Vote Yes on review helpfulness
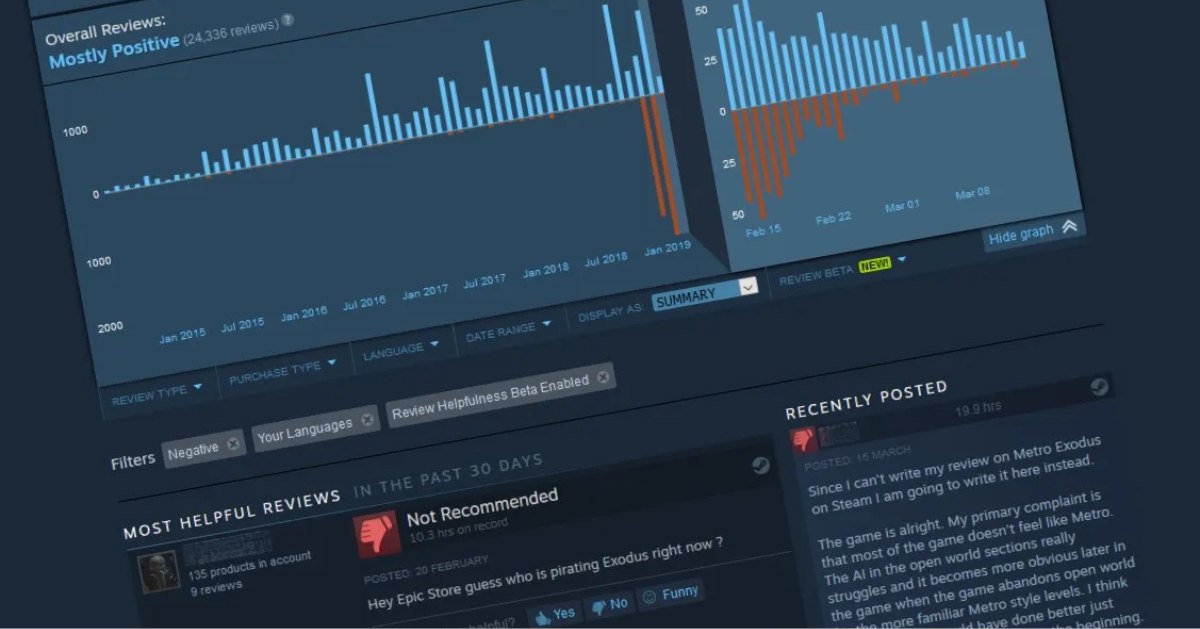This screenshot has width=1200, height=629. pyautogui.click(x=554, y=612)
